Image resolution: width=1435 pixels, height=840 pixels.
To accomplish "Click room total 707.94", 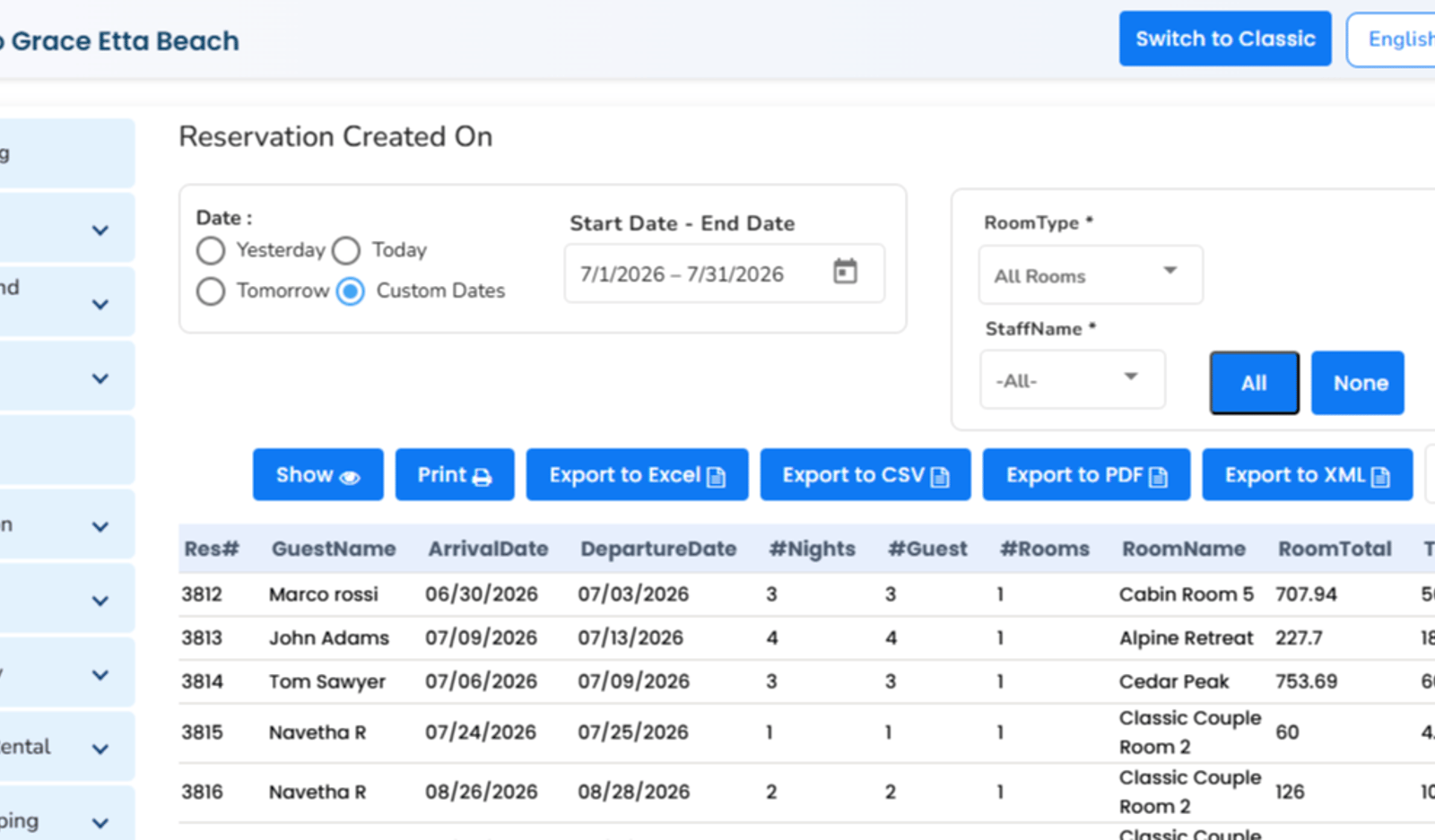I will pos(1306,594).
